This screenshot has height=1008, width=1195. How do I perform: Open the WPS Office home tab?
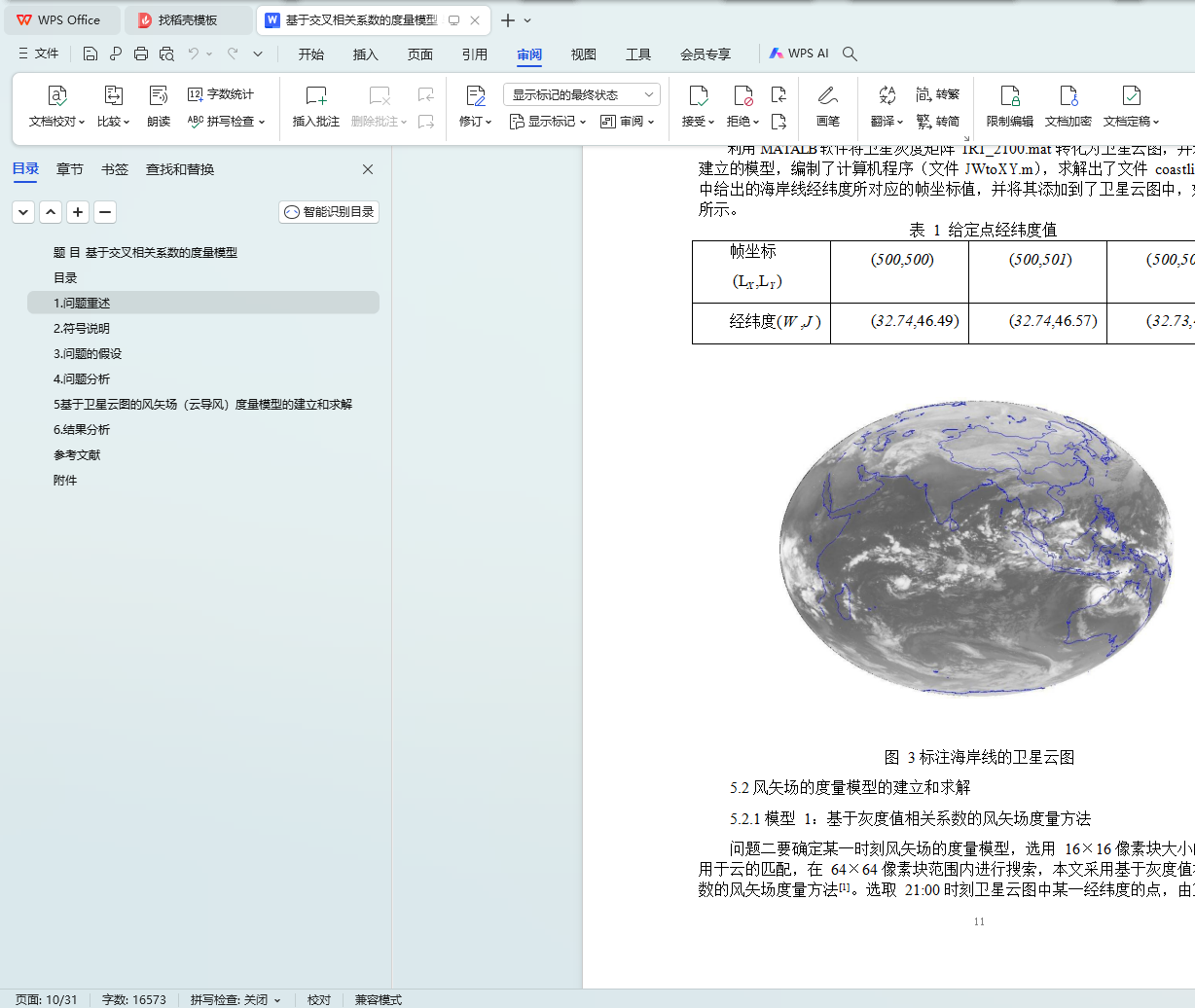tap(62, 19)
